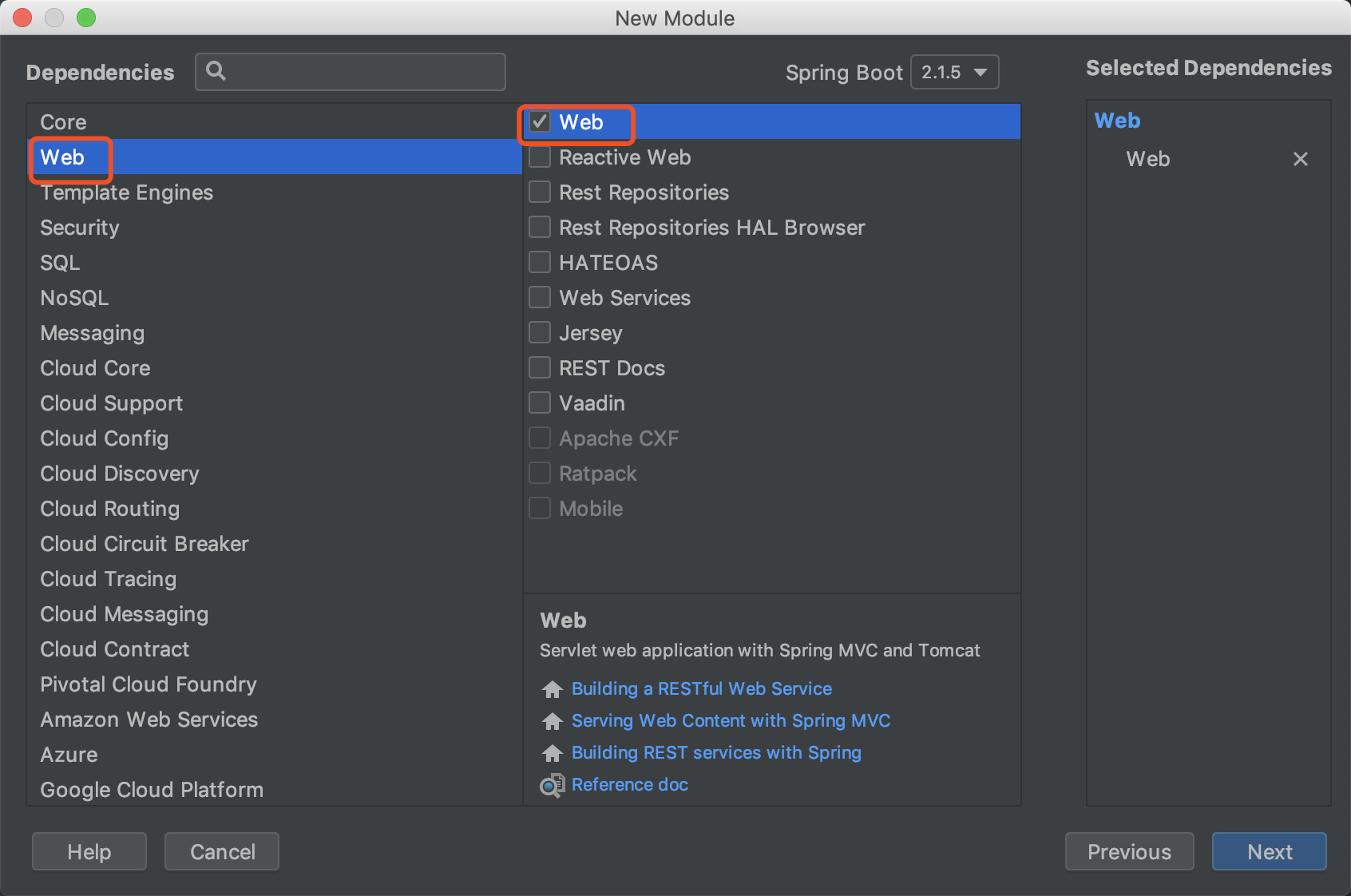This screenshot has height=896, width=1351.
Task: Select the Cloud Messaging category
Action: pyautogui.click(x=275, y=614)
